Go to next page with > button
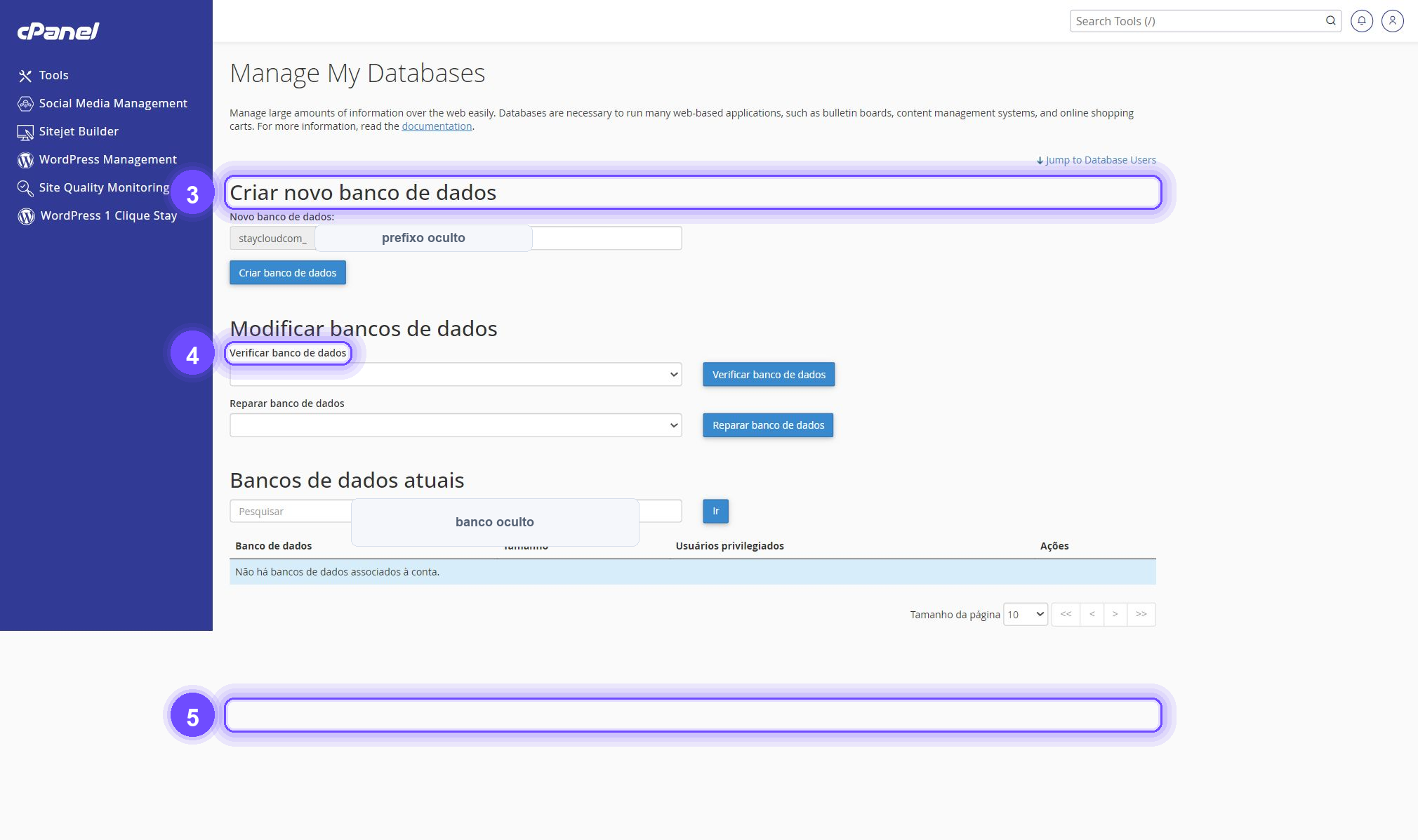 (x=1115, y=615)
